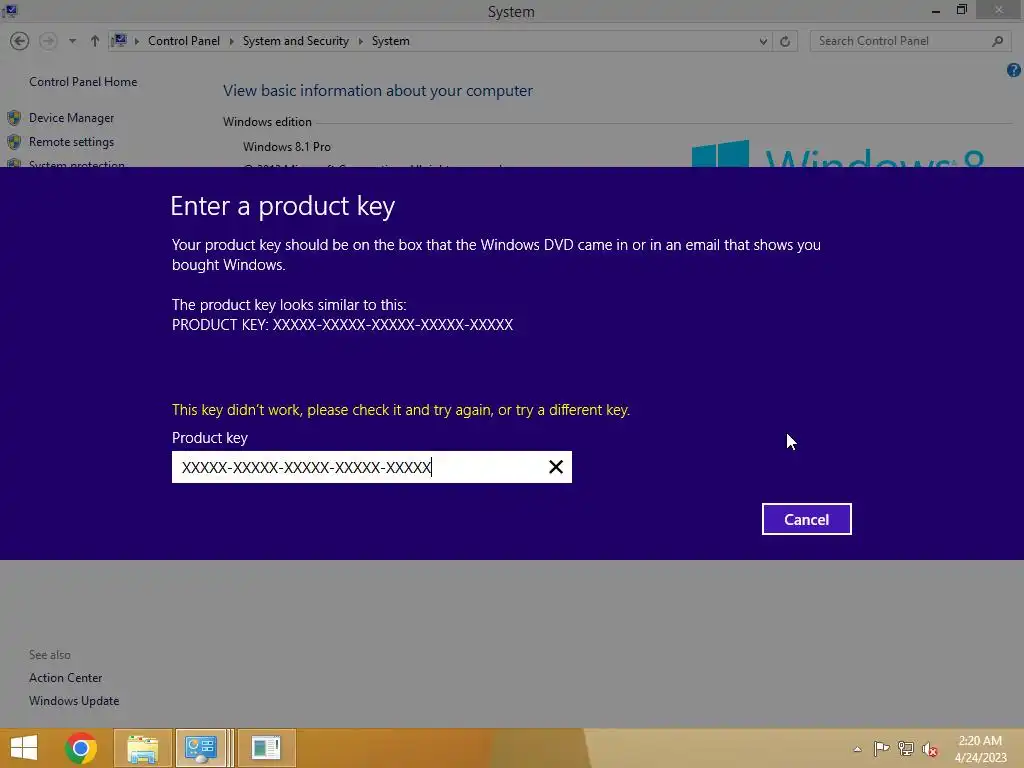This screenshot has height=768, width=1024.
Task: Clear the product key field with X
Action: 556,467
